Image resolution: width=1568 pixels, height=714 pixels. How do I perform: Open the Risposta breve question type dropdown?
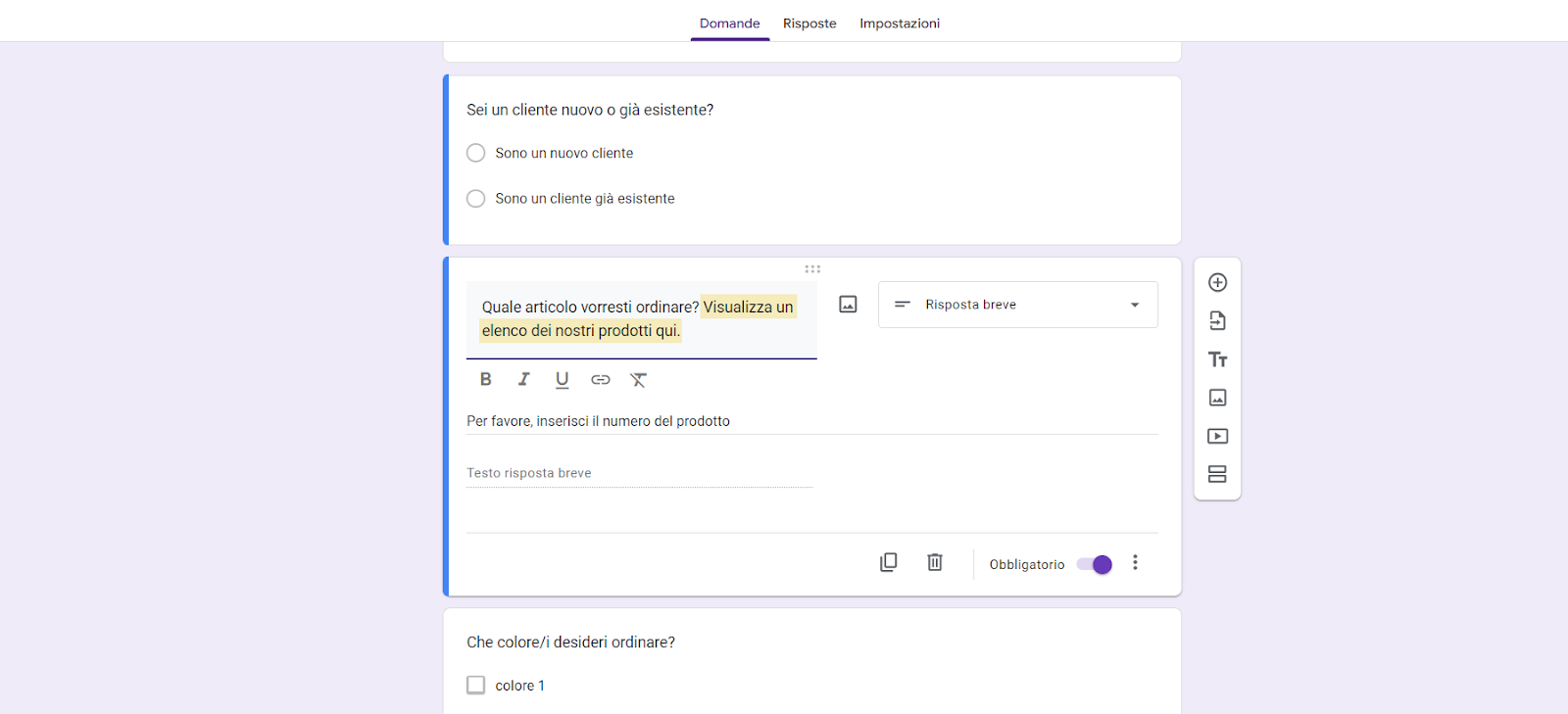tap(1017, 305)
